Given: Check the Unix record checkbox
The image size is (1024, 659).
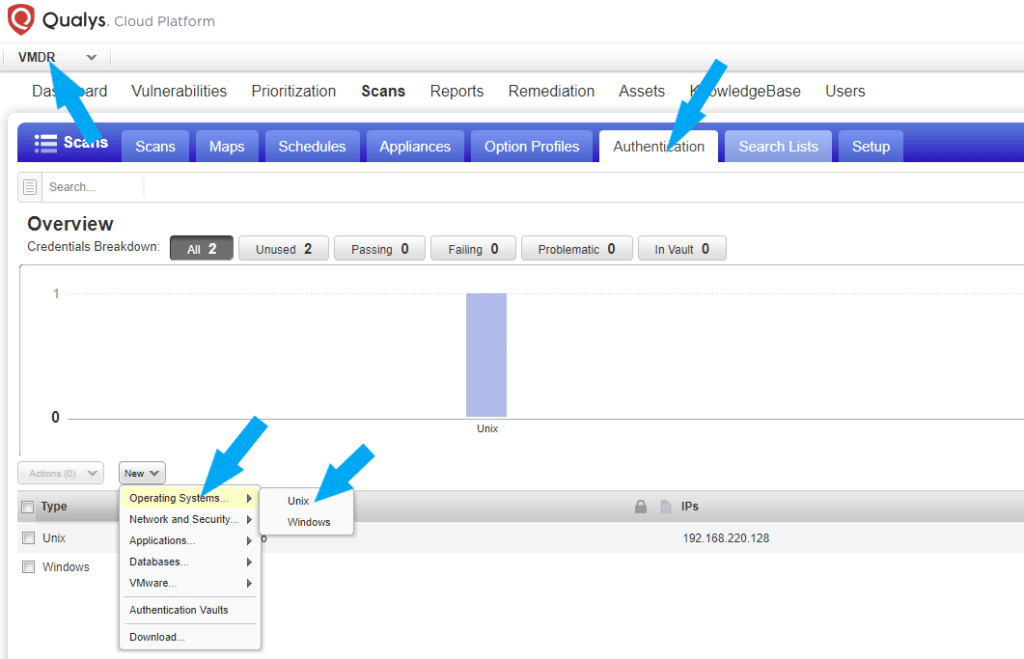Looking at the screenshot, I should click(28, 538).
